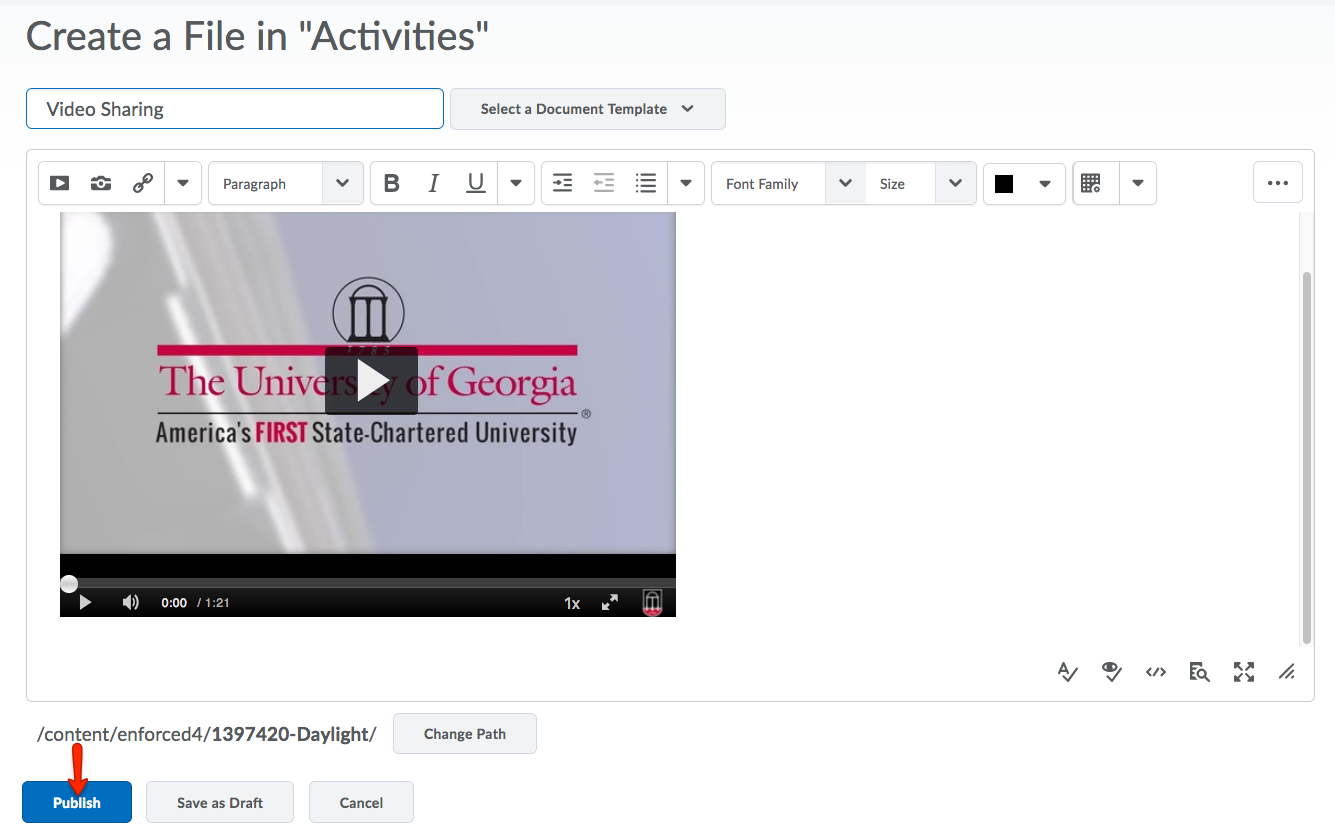The image size is (1335, 833).
Task: Click the Video Sharing title field
Action: click(235, 109)
